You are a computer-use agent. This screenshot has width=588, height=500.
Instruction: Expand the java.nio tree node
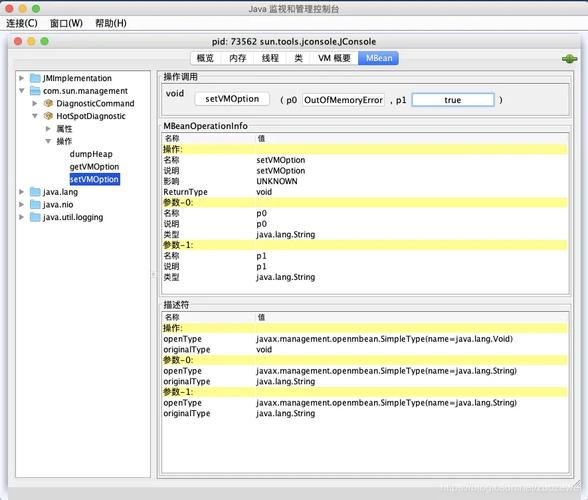click(22, 204)
